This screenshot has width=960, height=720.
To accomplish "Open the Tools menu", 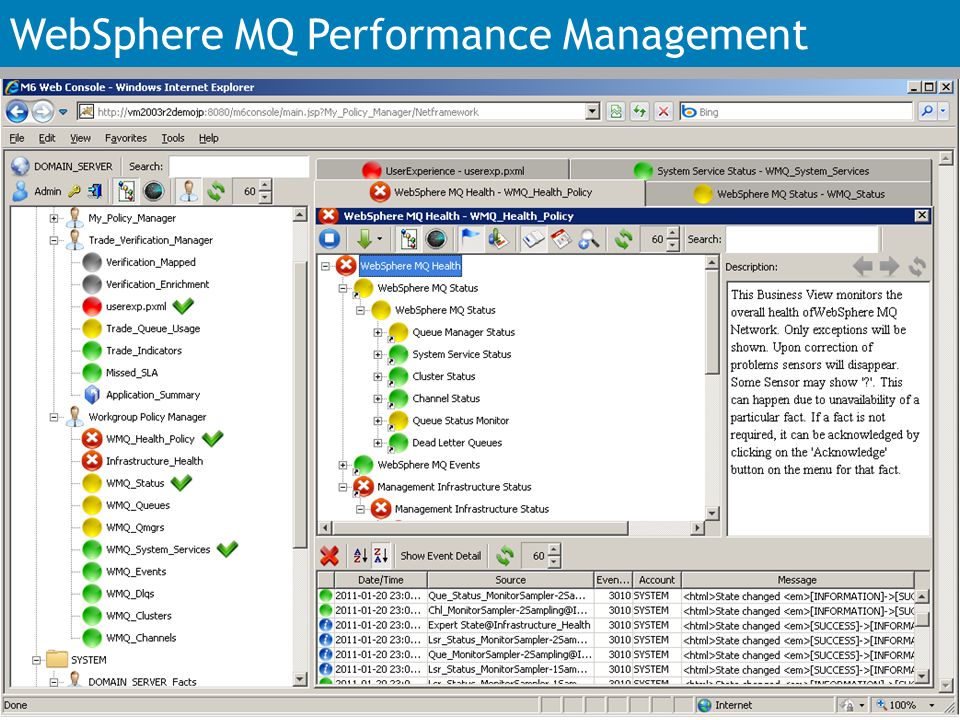I will (173, 138).
